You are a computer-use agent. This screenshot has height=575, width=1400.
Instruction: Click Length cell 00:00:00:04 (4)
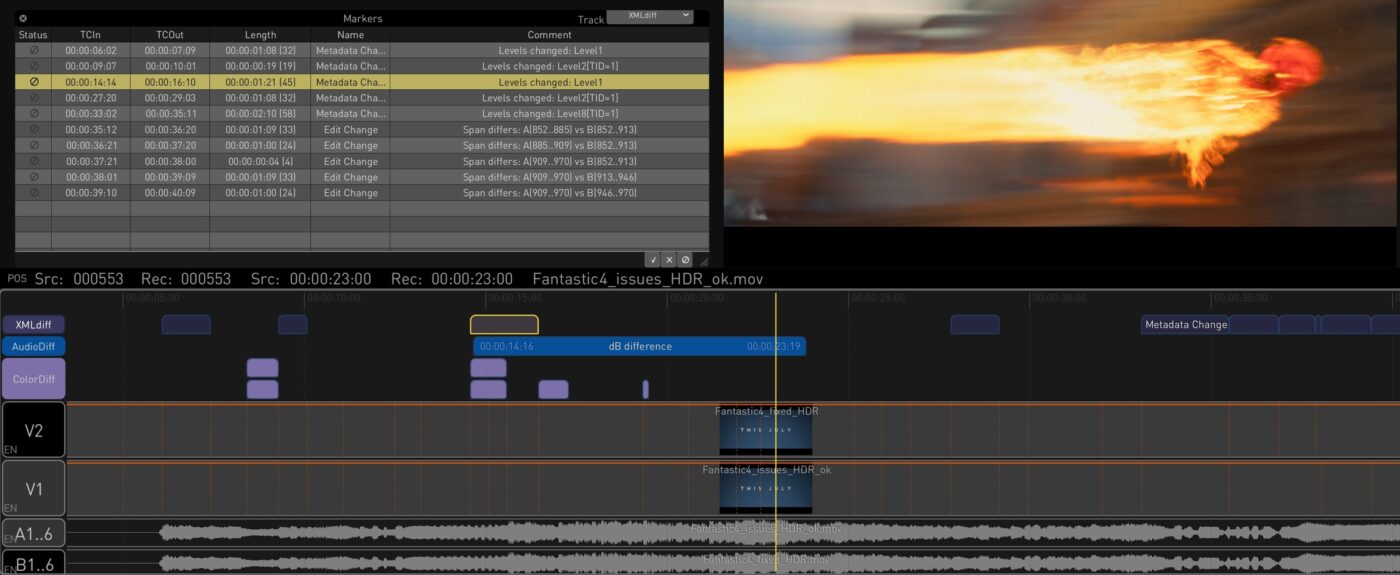(x=260, y=161)
